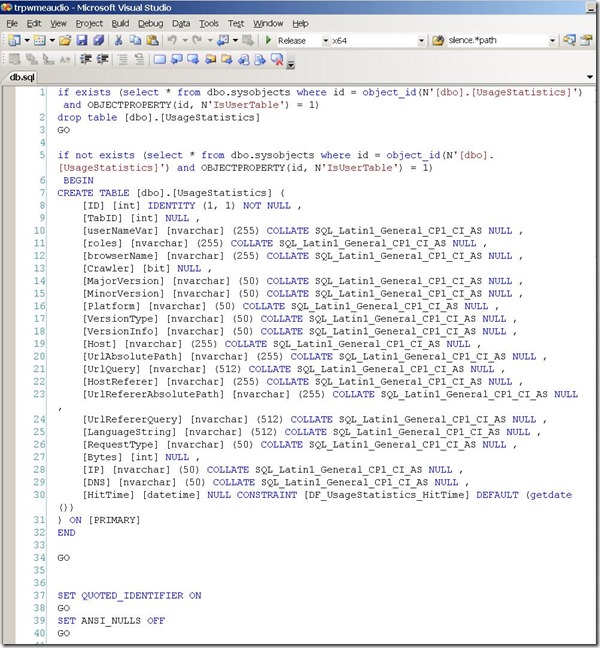Open the Help menu
600x648 pixels.
300,24
